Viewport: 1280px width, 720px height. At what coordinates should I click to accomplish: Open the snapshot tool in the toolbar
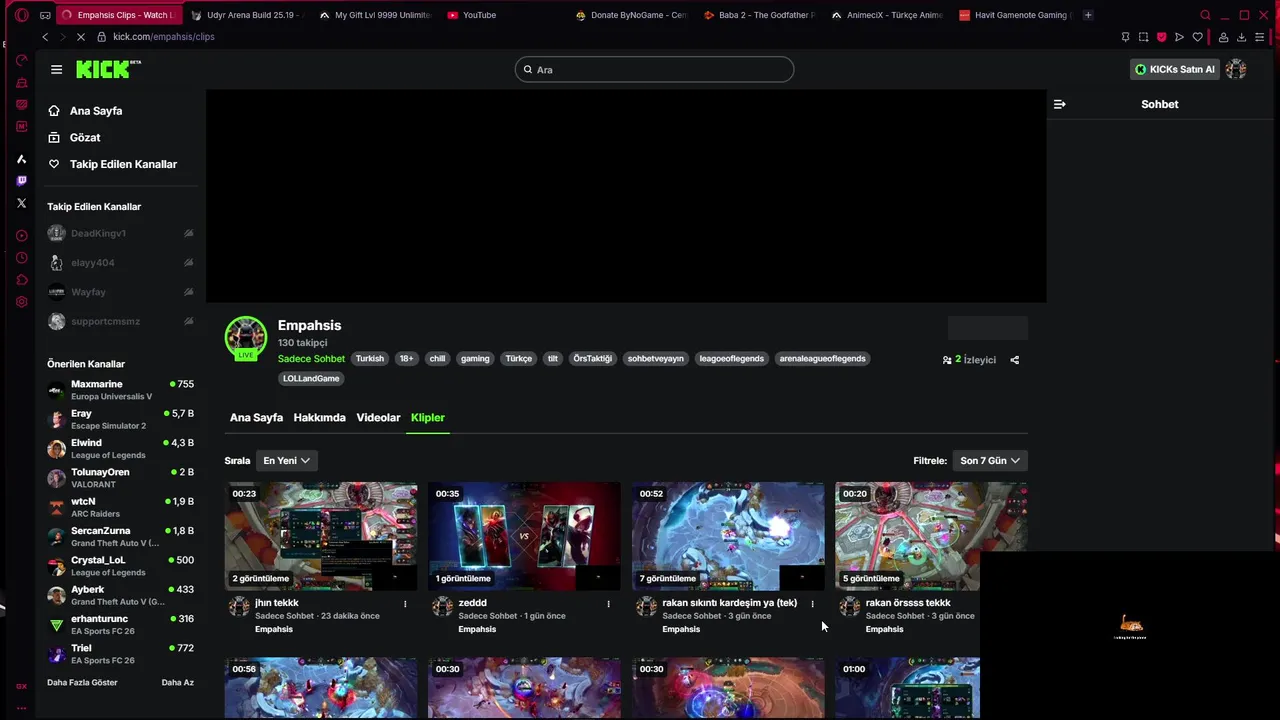tap(1143, 37)
